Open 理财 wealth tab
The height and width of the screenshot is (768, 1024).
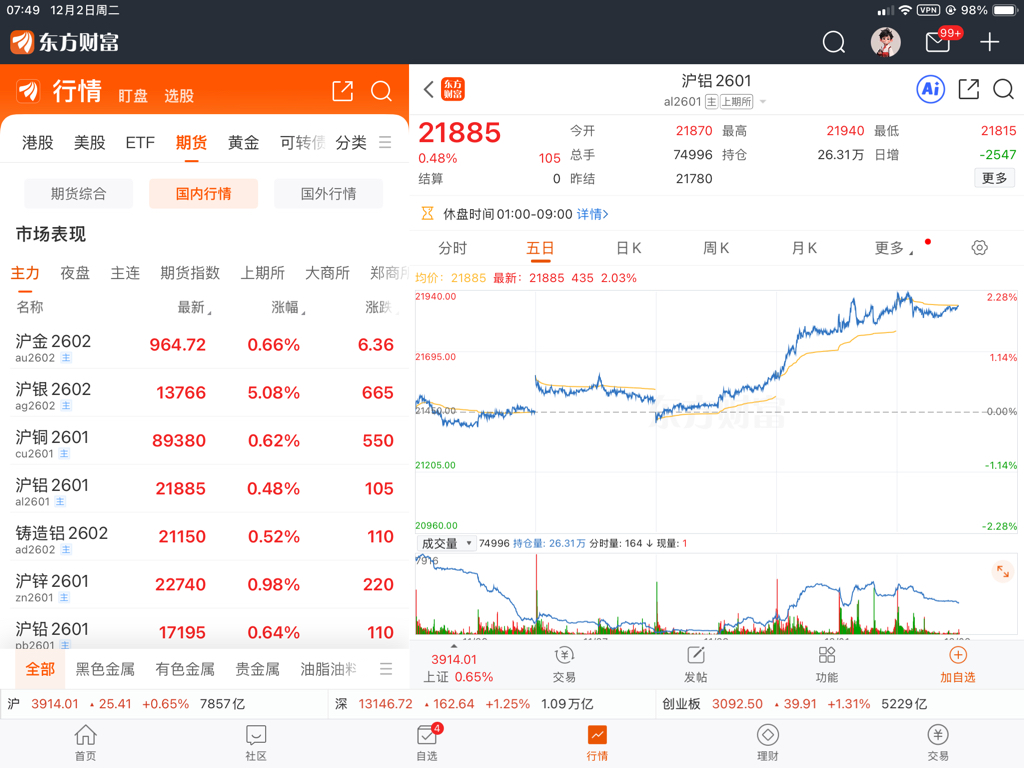(x=767, y=743)
